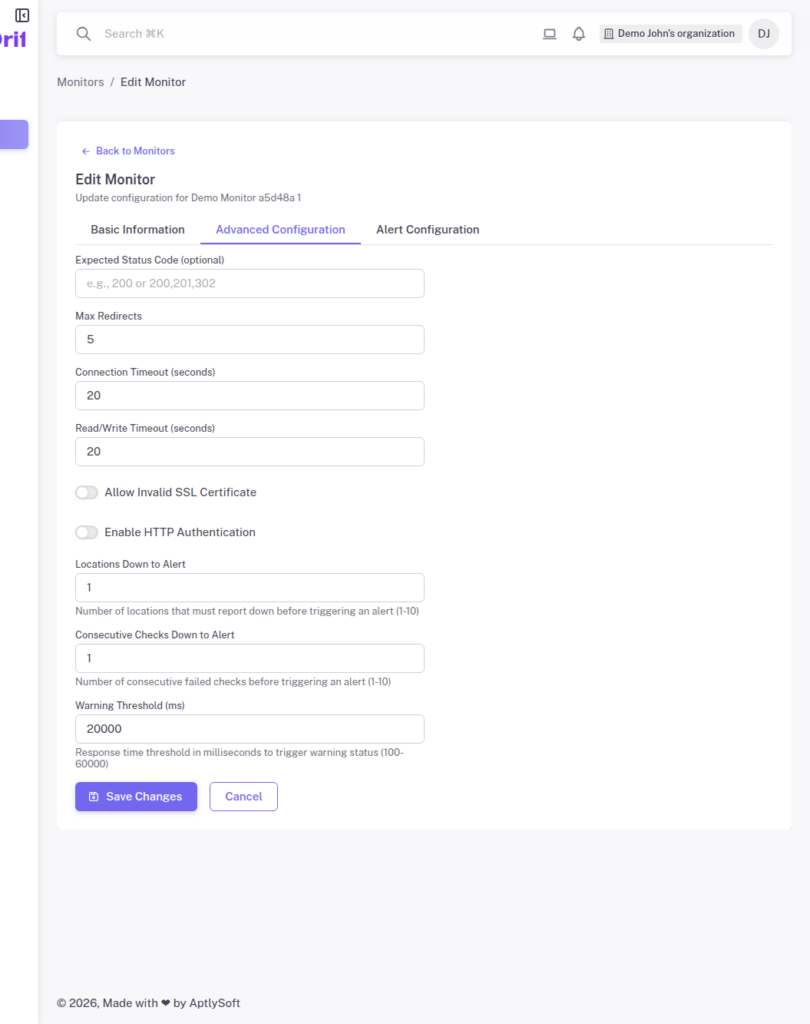Click the Expected Status Code input field
This screenshot has height=1024, width=810.
tap(249, 283)
